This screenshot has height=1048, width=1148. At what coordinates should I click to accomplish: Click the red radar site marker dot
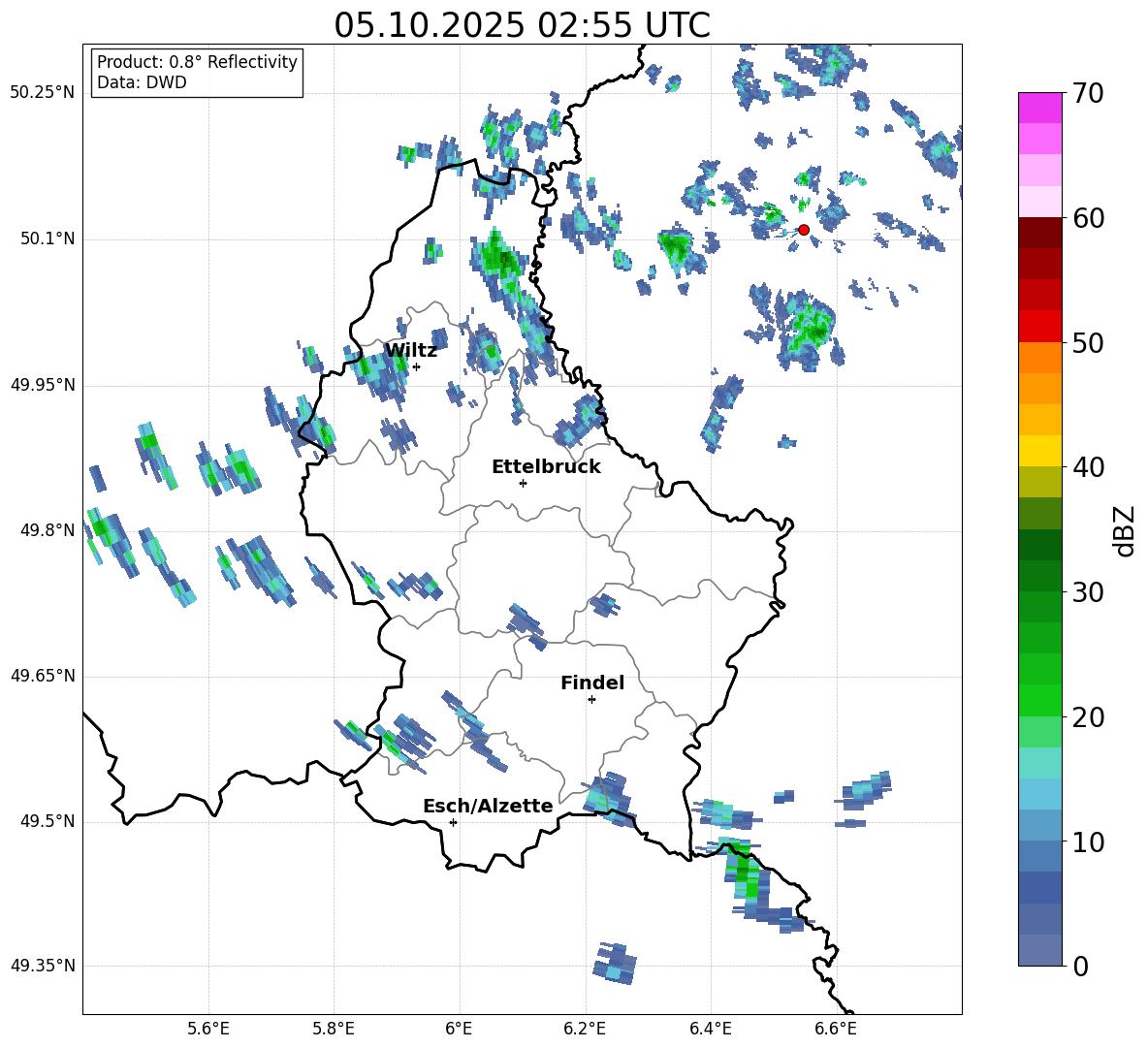[x=803, y=230]
